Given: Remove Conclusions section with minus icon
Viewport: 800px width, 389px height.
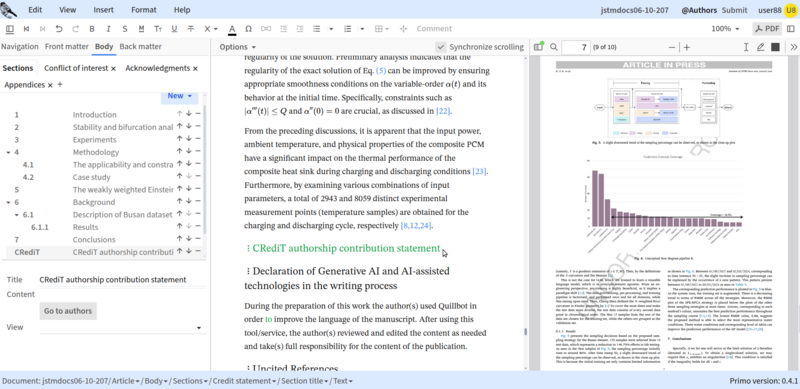Looking at the screenshot, I should click(x=197, y=239).
